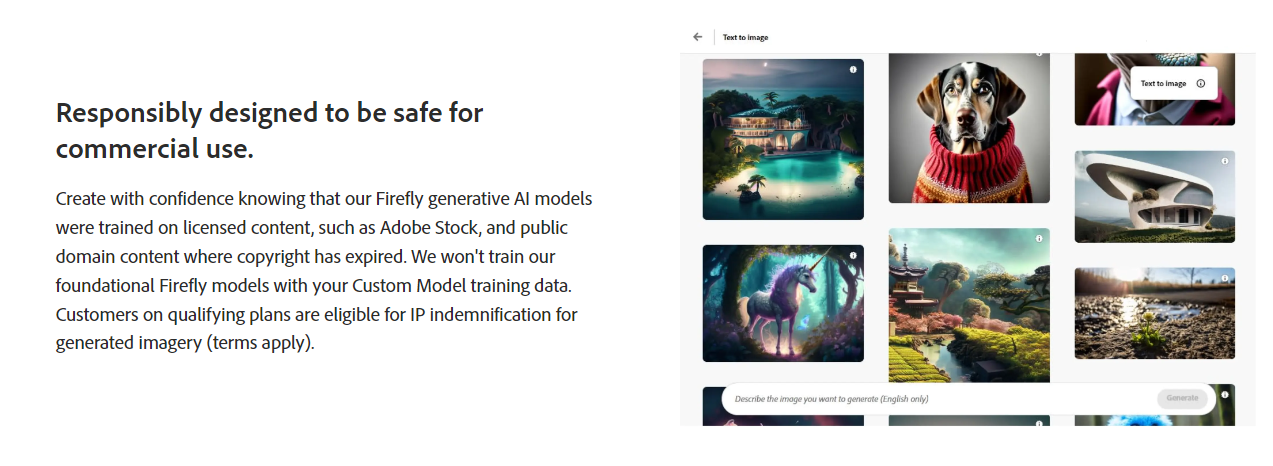
Task: Open the Japanese pagoda garden thumbnail
Action: [x=968, y=305]
